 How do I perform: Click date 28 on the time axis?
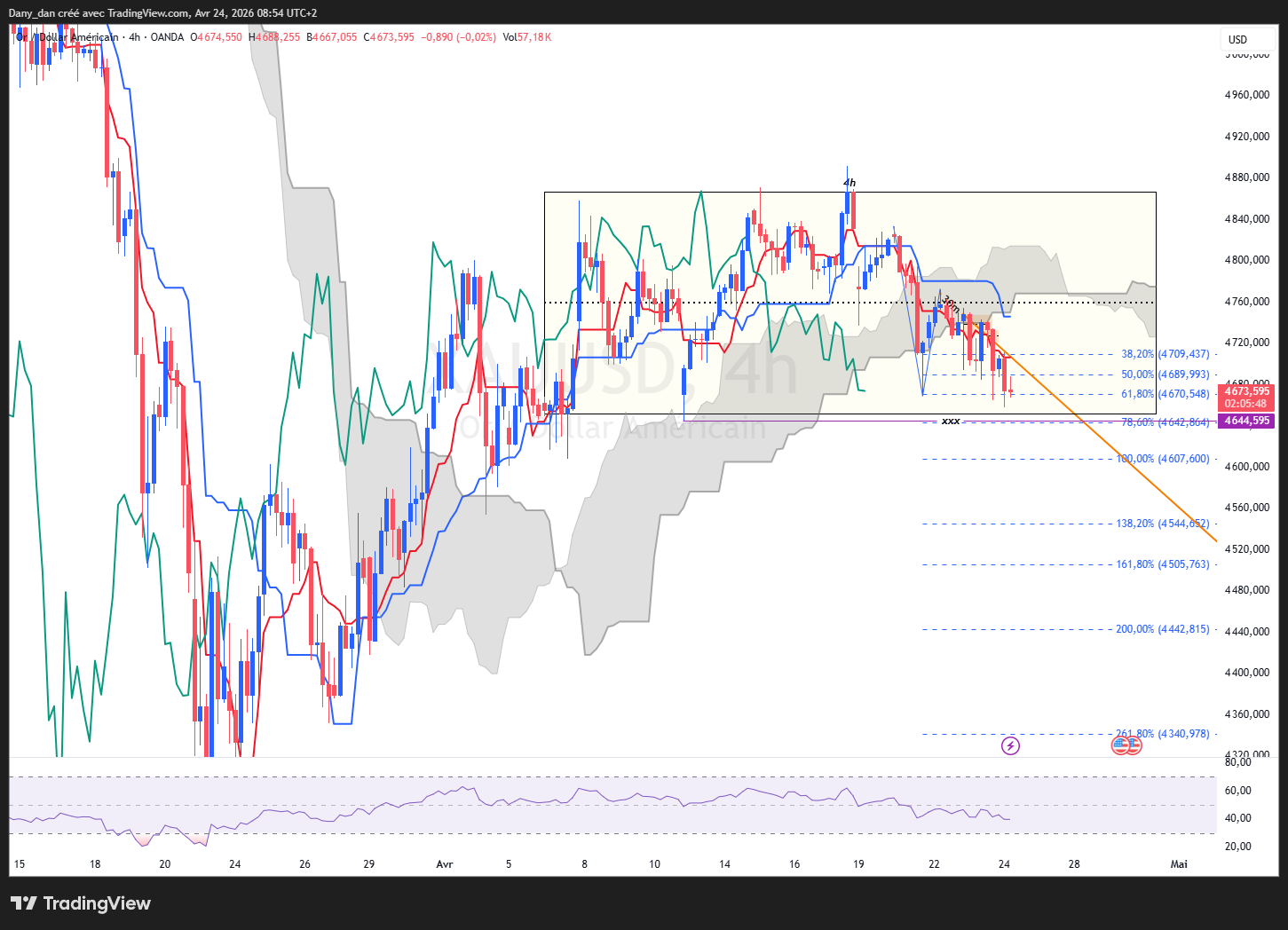(1074, 864)
